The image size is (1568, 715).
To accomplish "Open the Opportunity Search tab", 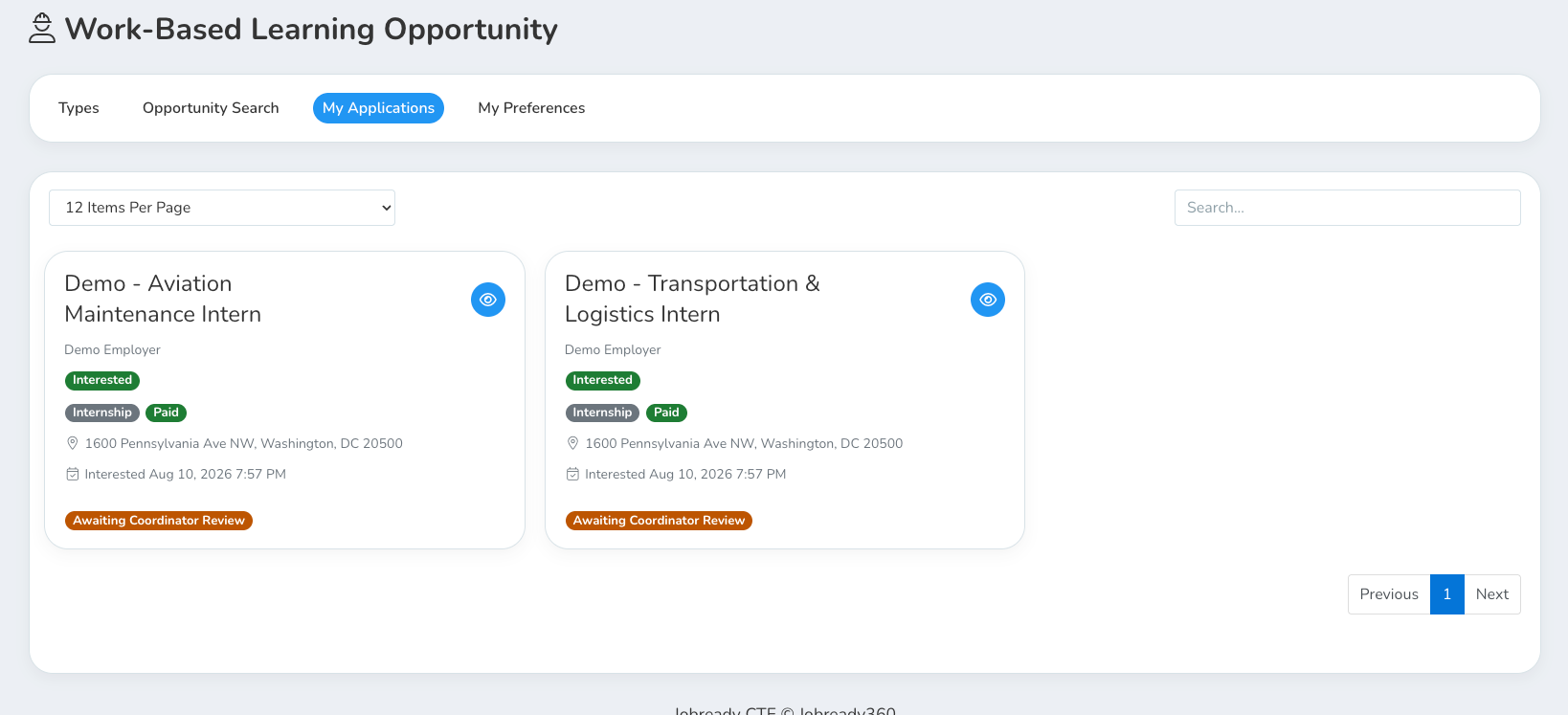I will pos(211,108).
